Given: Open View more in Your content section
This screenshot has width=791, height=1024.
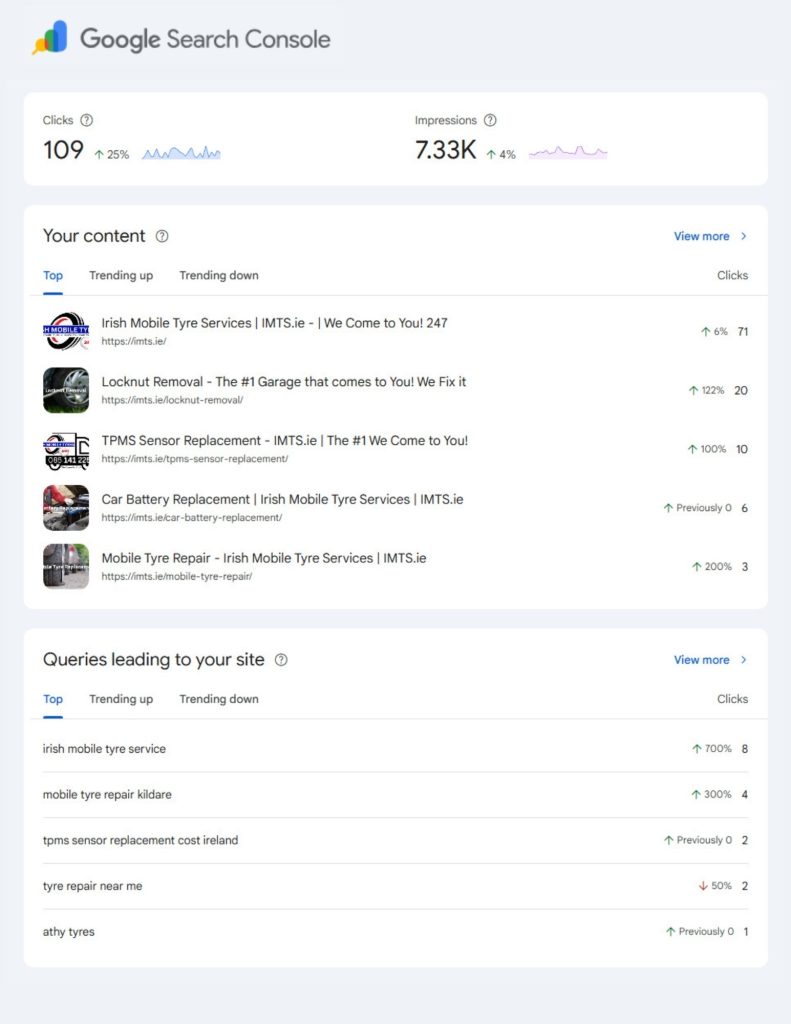Looking at the screenshot, I should [709, 236].
